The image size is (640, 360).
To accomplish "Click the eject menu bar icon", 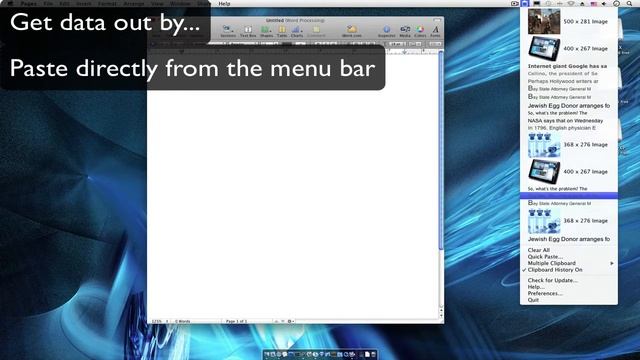I will point(582,4).
